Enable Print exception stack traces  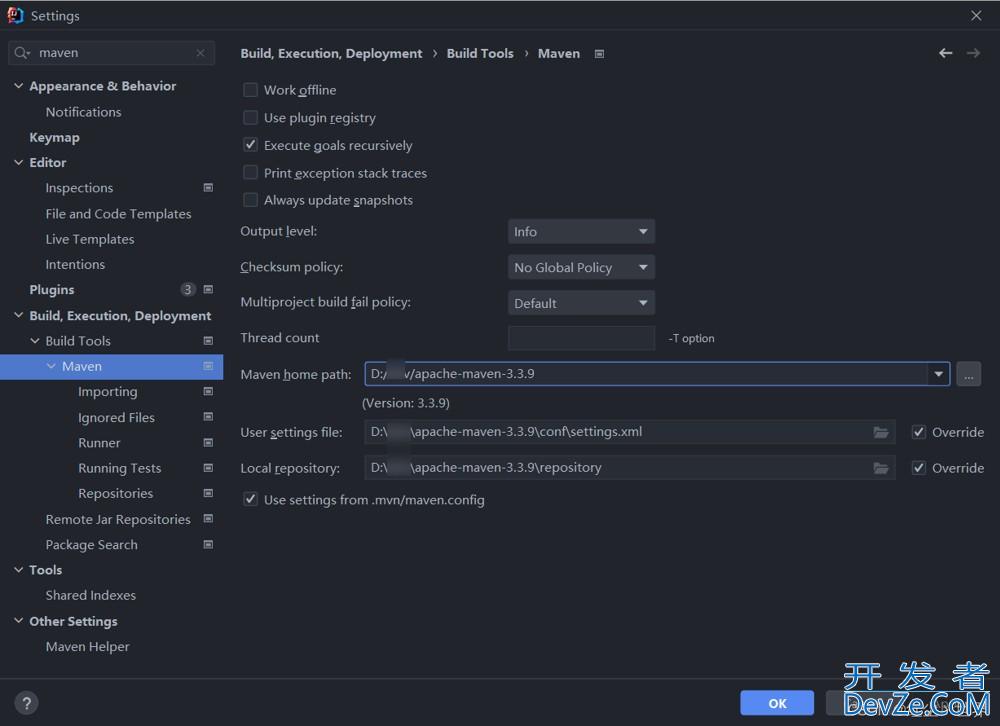[251, 173]
